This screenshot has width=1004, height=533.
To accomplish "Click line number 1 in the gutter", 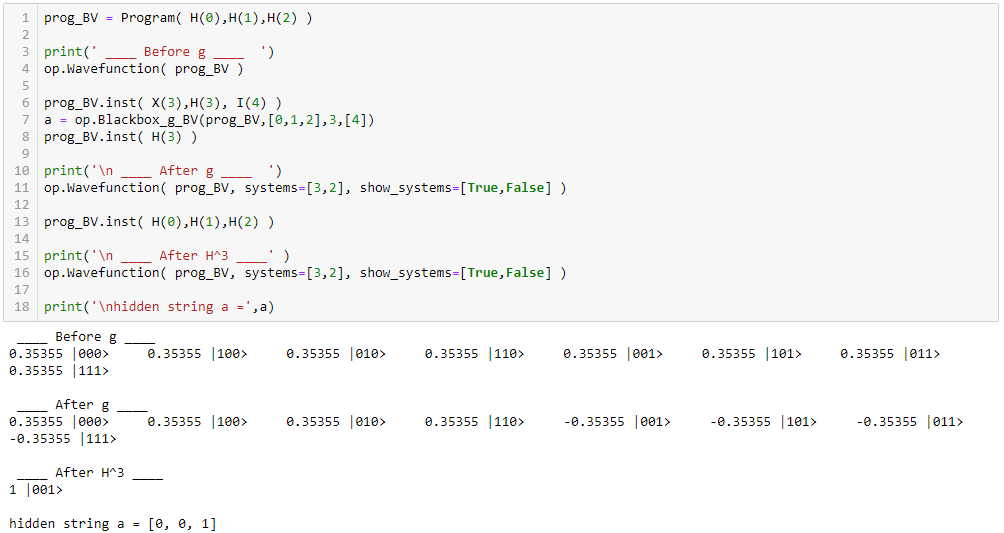I will [x=24, y=18].
